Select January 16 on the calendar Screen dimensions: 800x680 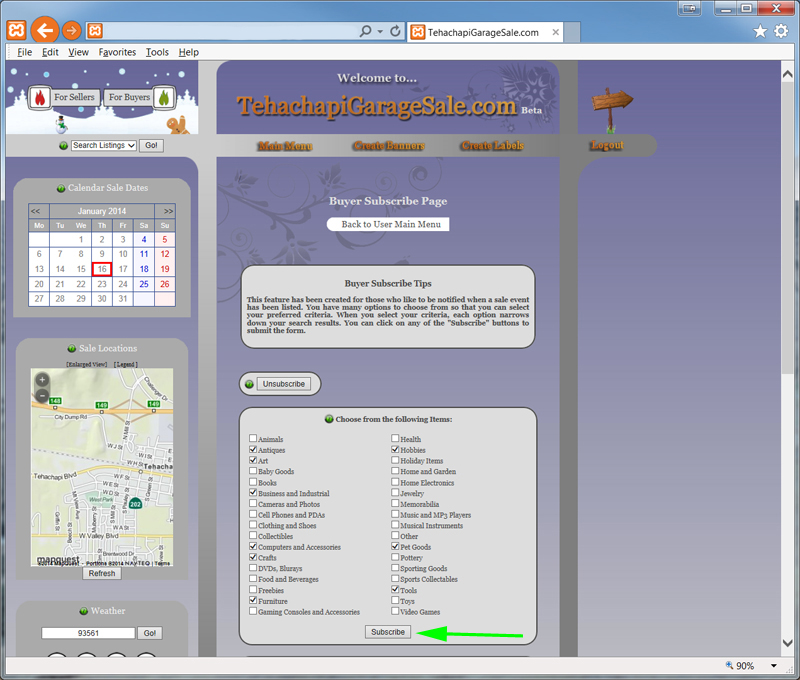102,269
